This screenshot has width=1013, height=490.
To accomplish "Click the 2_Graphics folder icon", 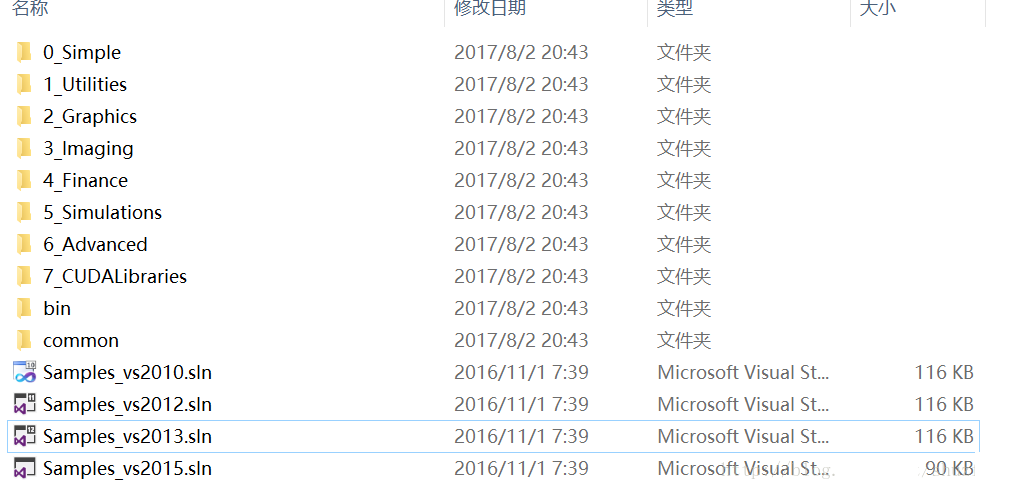I will [x=25, y=117].
